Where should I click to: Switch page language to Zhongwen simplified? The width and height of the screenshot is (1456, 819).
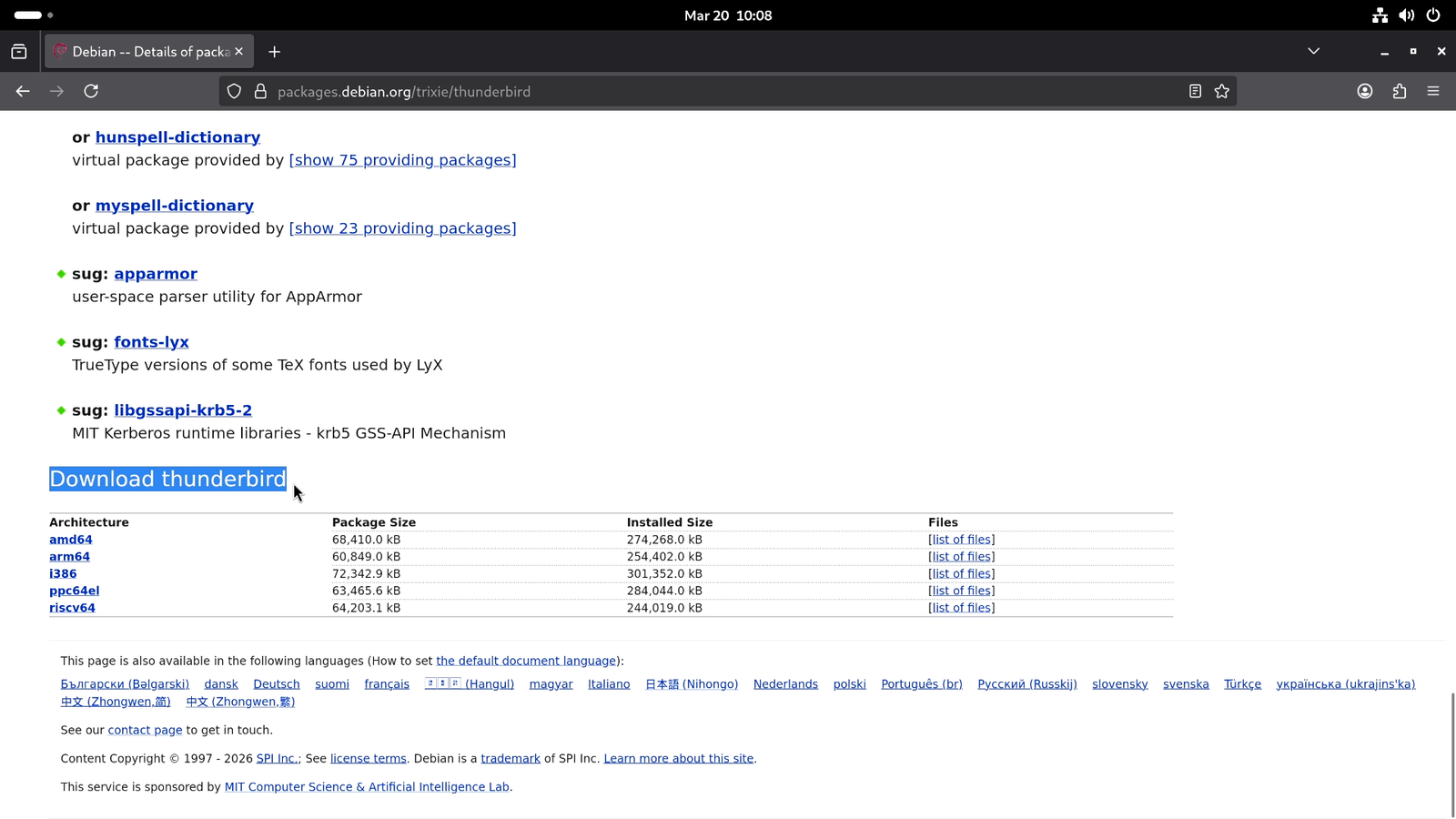pos(116,702)
